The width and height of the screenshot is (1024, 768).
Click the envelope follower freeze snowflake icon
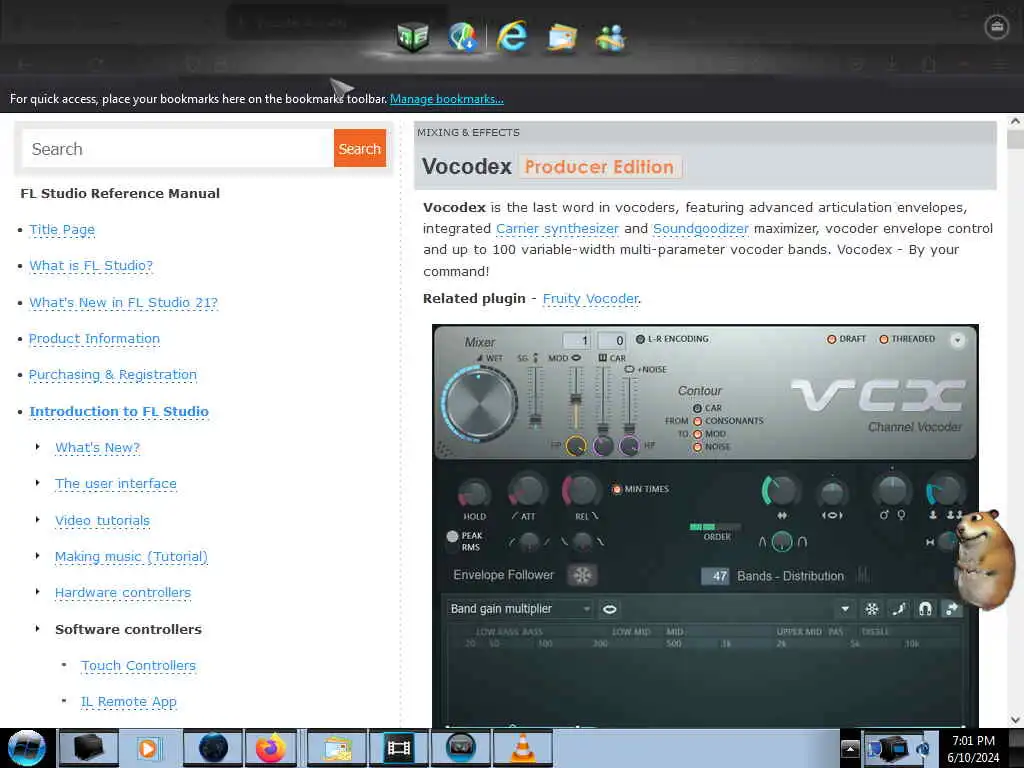[582, 575]
